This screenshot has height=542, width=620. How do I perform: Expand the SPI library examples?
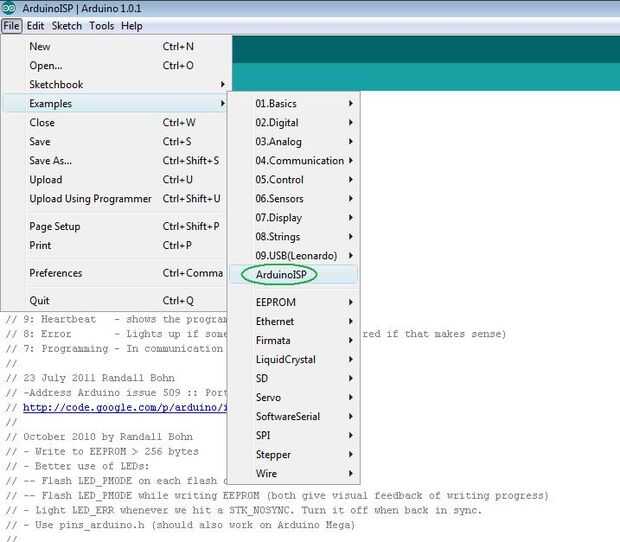click(294, 435)
